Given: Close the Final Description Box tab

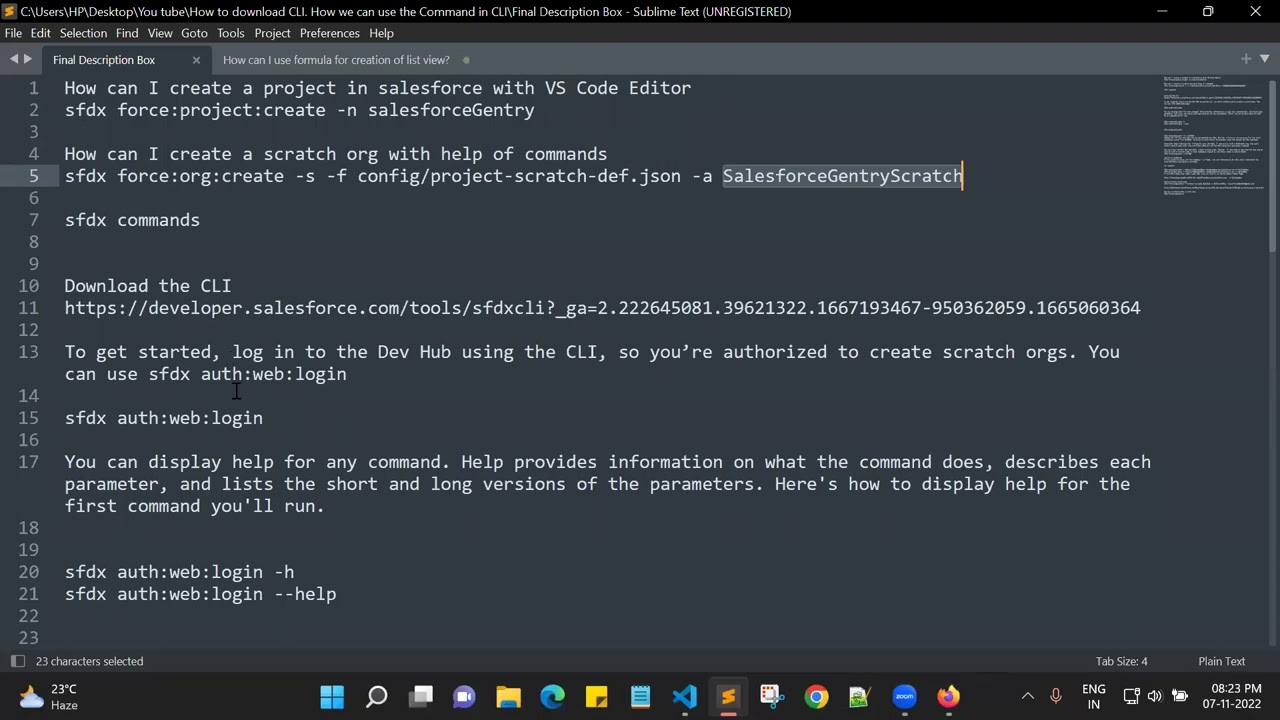Looking at the screenshot, I should point(196,60).
